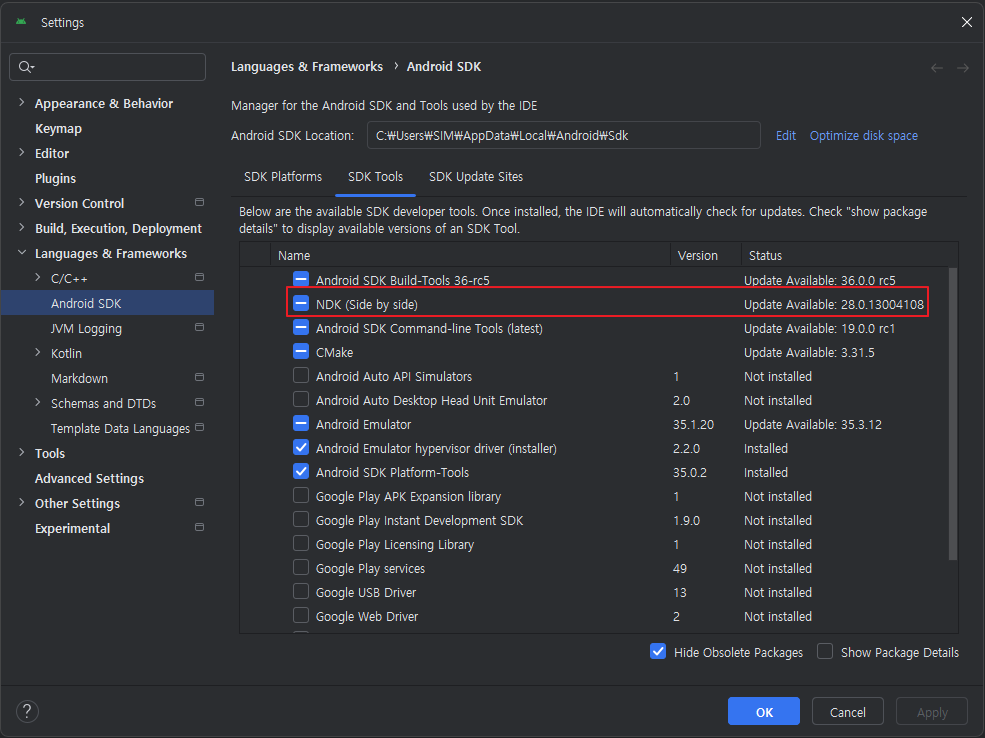Check Google Play APK Expansion library
This screenshot has width=985, height=738.
(301, 495)
